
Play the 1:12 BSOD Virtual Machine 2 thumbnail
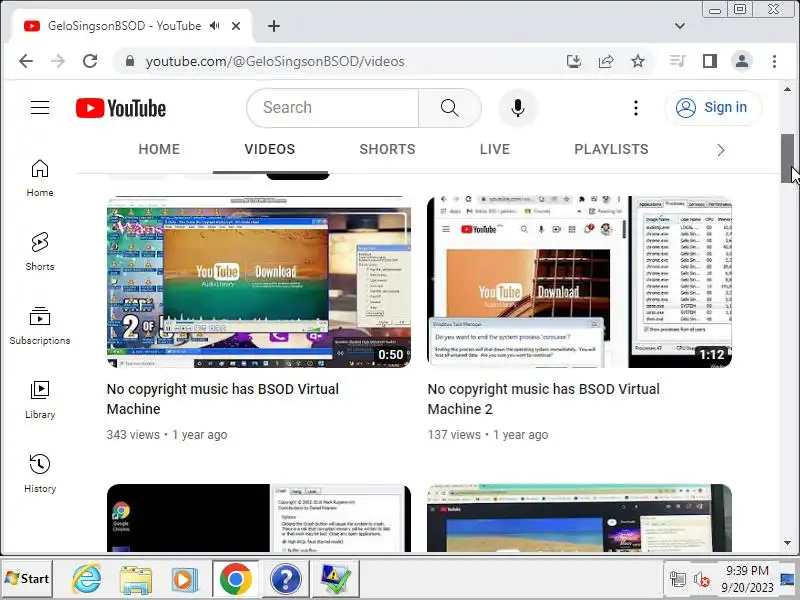[x=579, y=282]
